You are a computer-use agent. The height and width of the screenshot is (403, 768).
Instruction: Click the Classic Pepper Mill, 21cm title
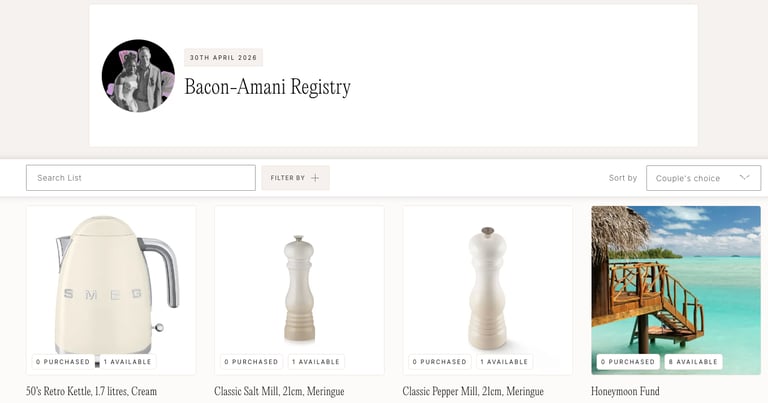point(473,391)
